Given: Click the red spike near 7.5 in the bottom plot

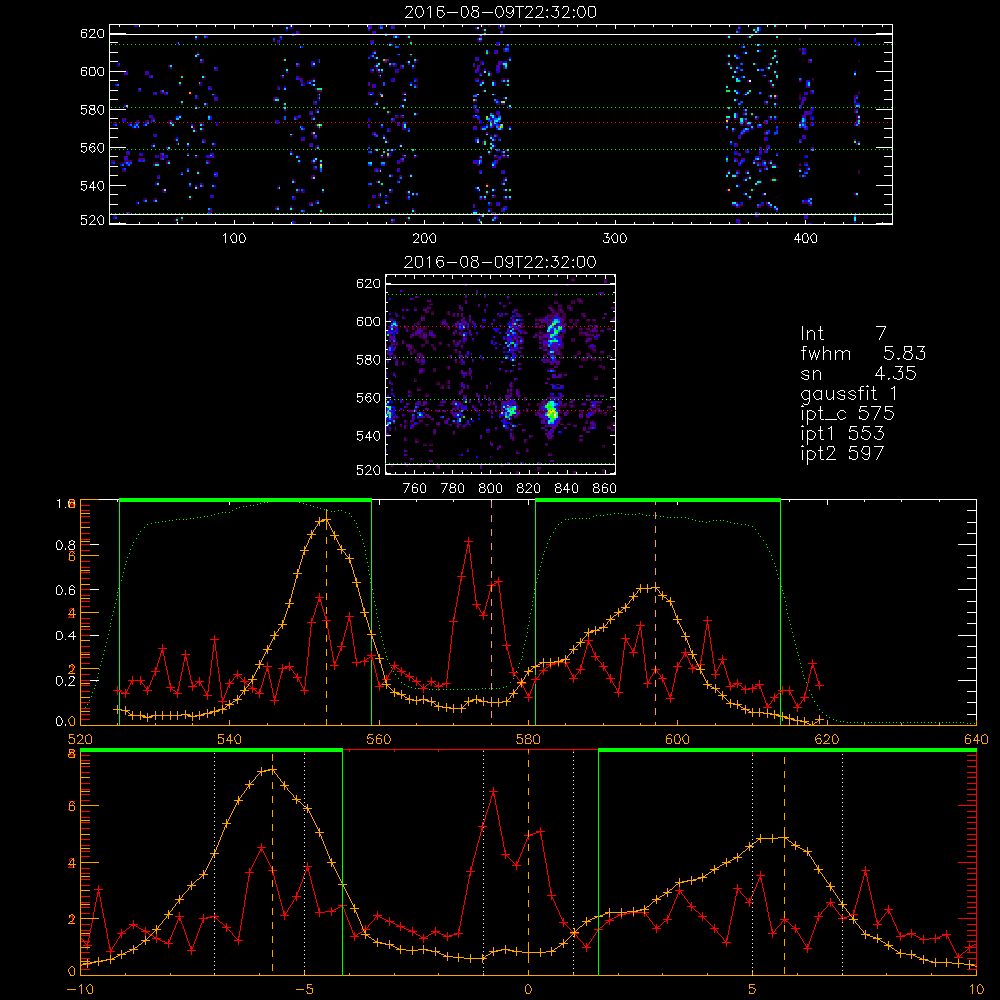Looking at the screenshot, I should point(865,870).
